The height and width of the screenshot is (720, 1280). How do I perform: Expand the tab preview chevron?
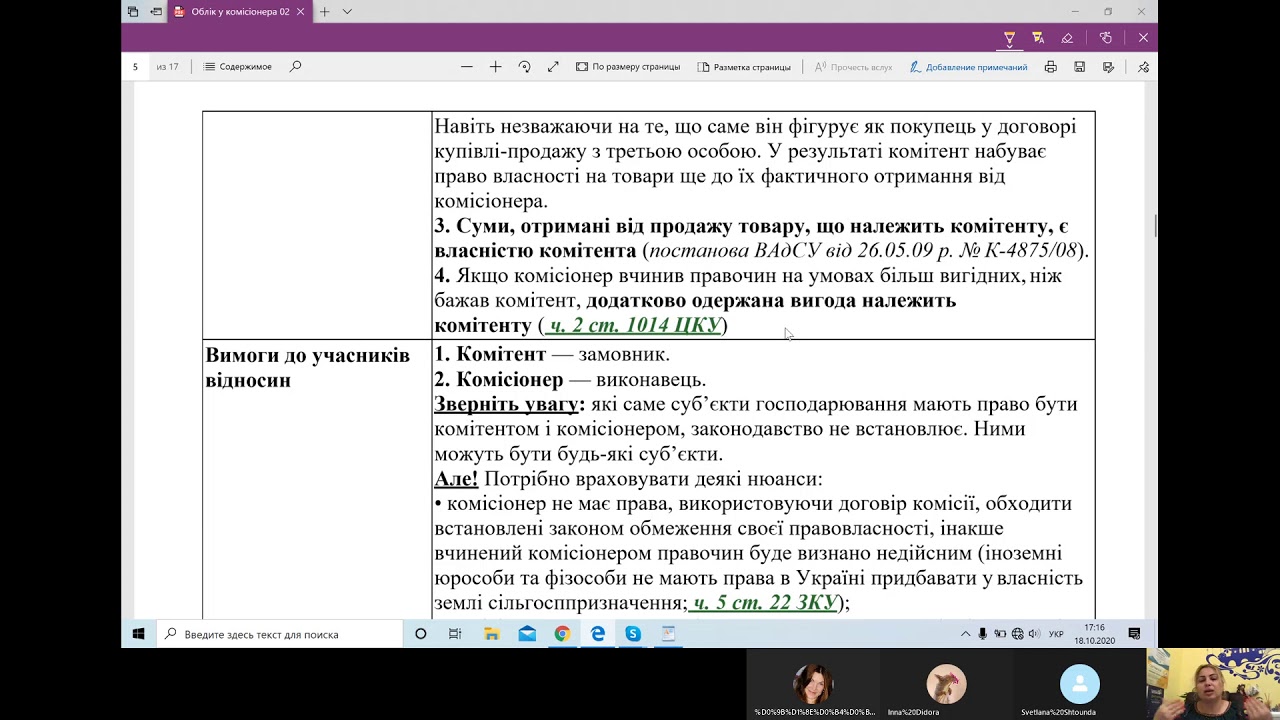pos(347,12)
